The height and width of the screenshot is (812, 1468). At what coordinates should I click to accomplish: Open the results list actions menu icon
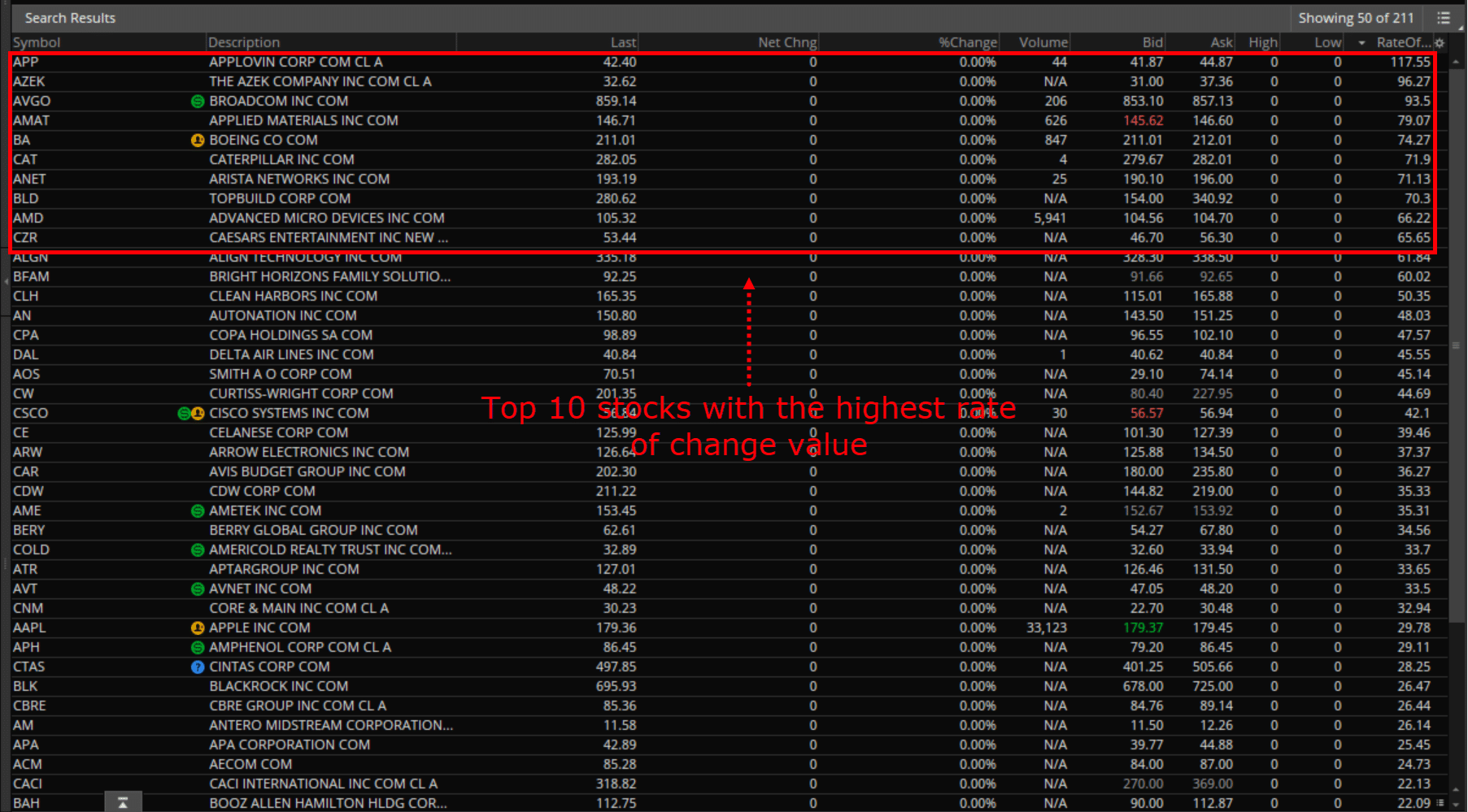click(x=1443, y=18)
